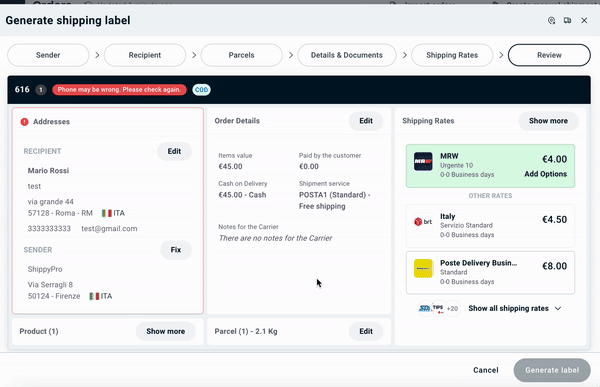The width and height of the screenshot is (600, 387).
Task: Click the phone number 3333333333
Action: click(49, 229)
